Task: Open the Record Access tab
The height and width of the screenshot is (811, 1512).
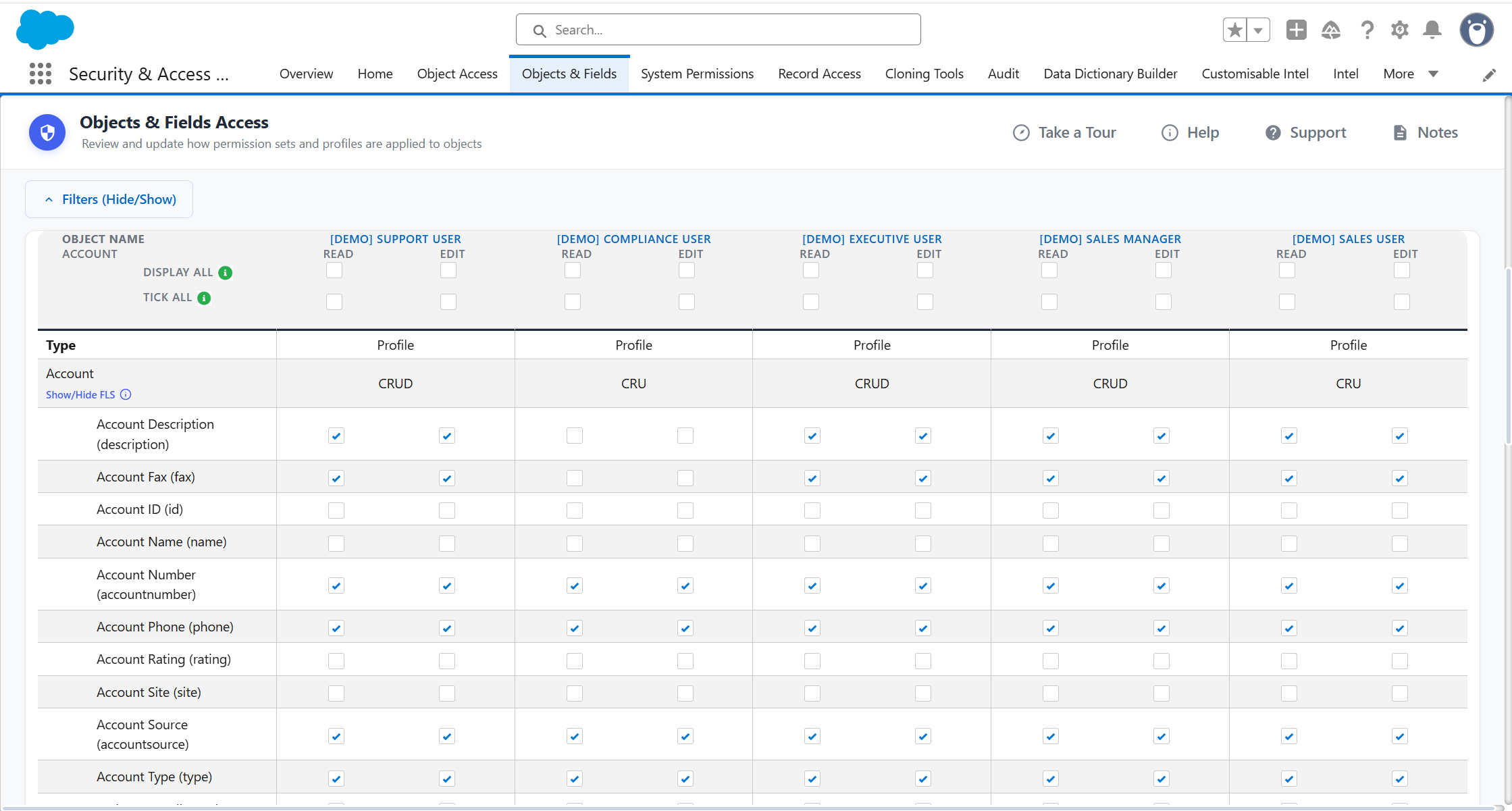Action: point(819,74)
